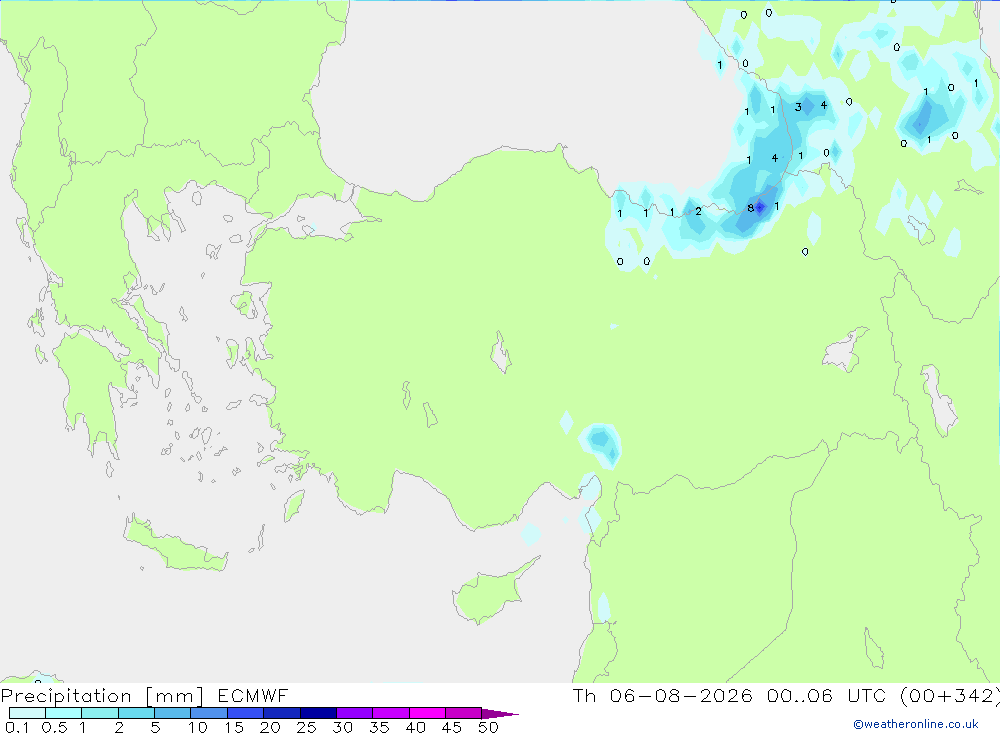The image size is (1000, 733).
Task: Click the over-50 mm legend arrow tip
Action: point(500,714)
